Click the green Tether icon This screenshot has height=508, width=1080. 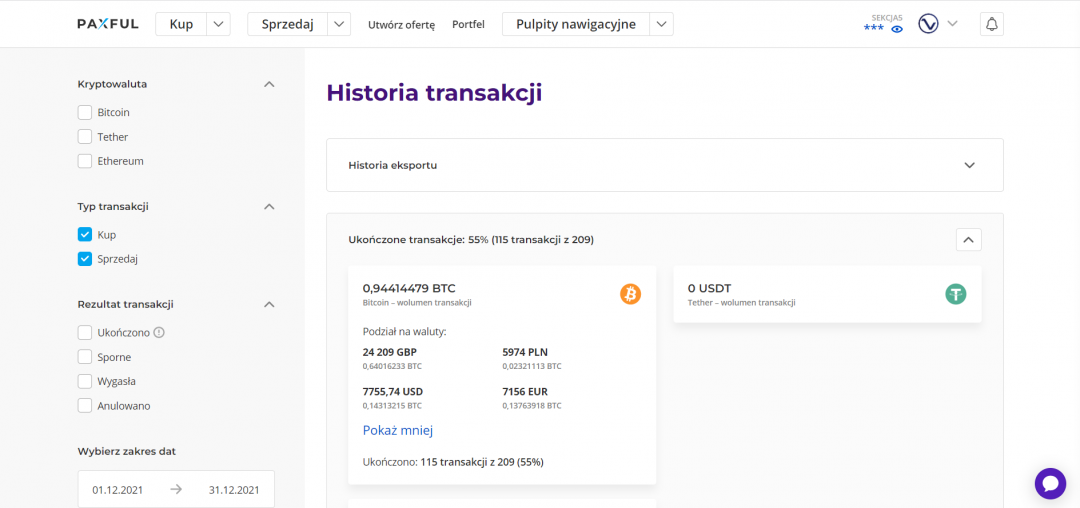[956, 293]
